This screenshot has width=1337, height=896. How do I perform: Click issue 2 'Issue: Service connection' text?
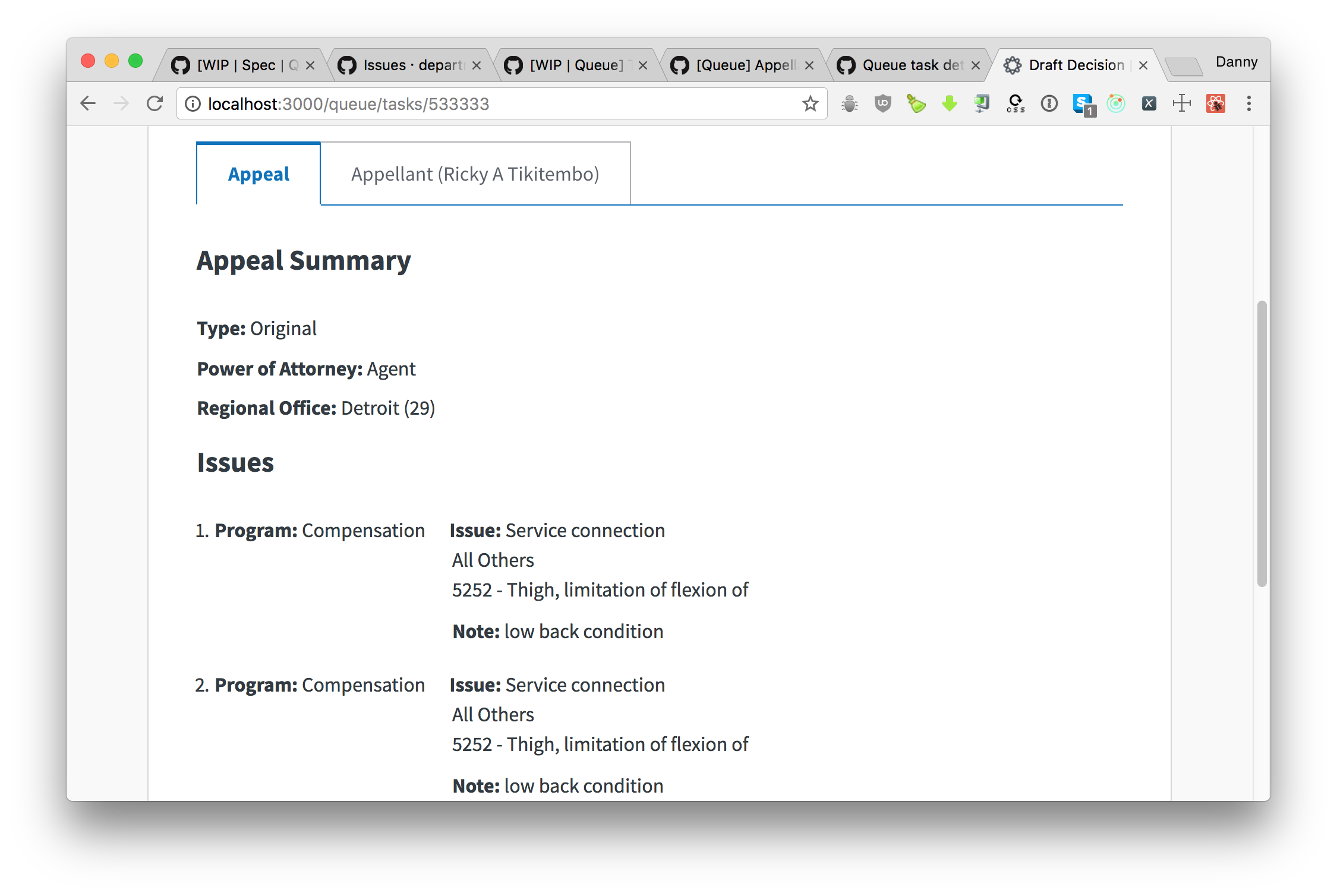pos(557,685)
